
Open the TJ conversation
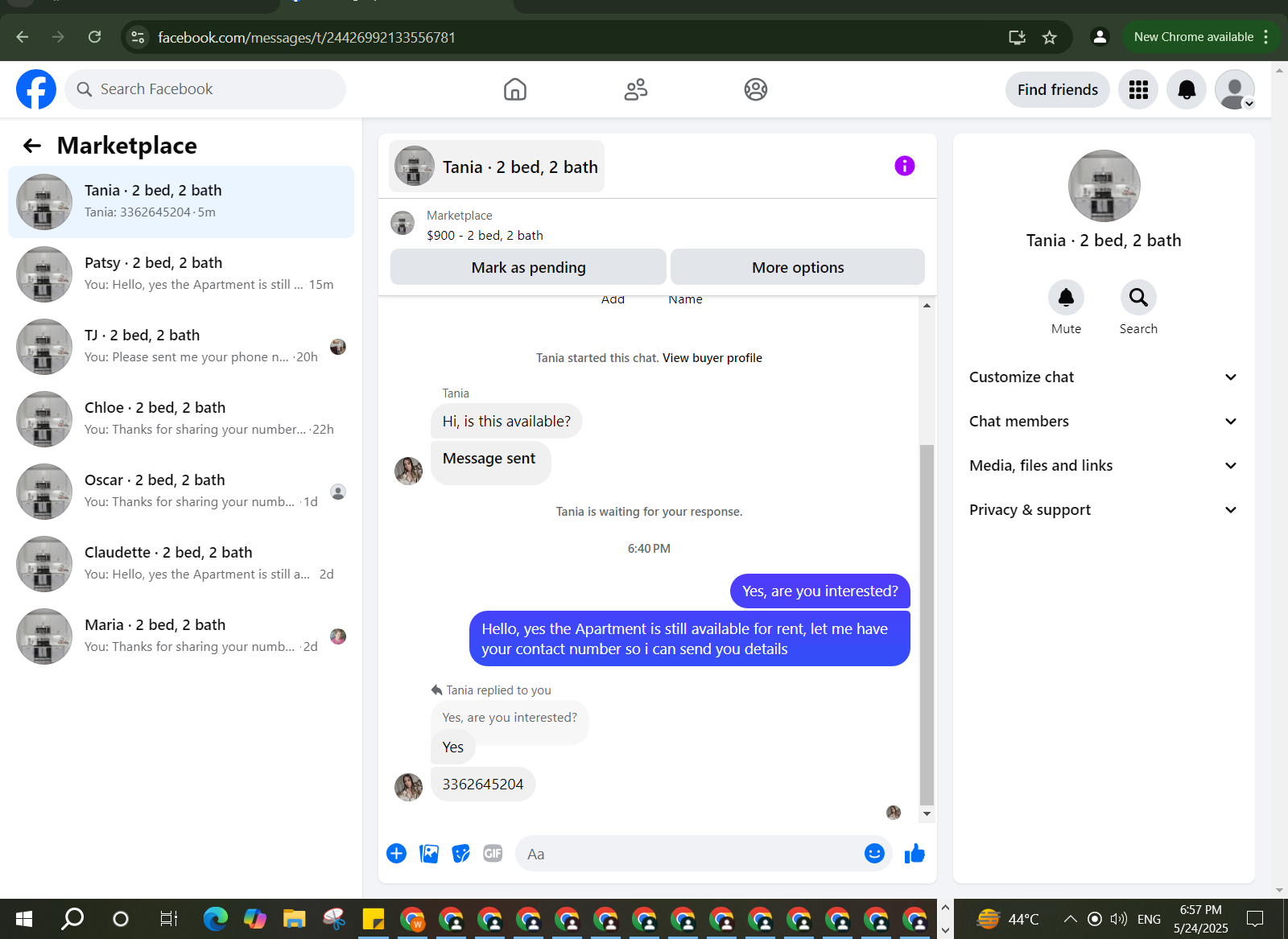[x=181, y=347]
